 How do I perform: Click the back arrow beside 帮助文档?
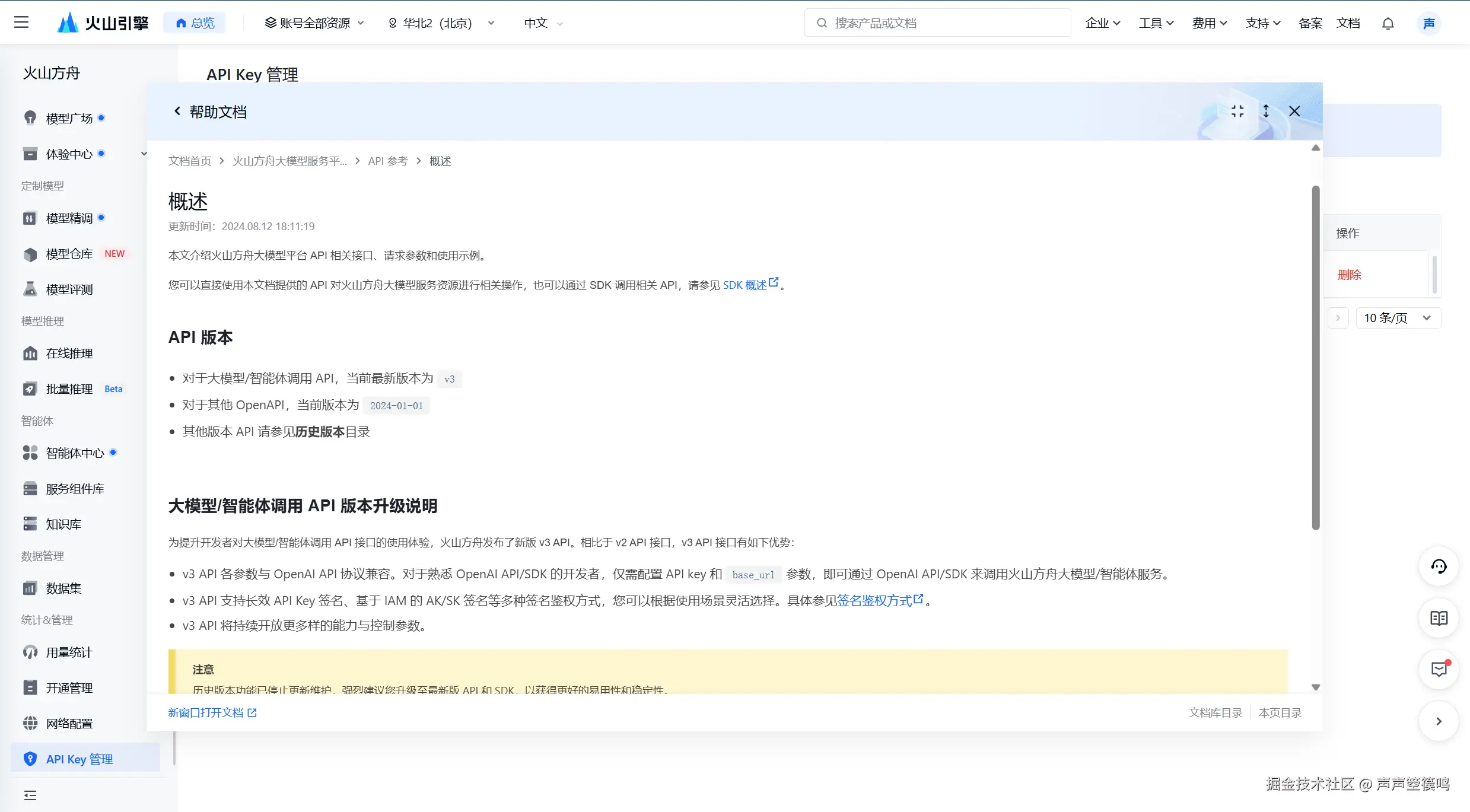click(176, 111)
